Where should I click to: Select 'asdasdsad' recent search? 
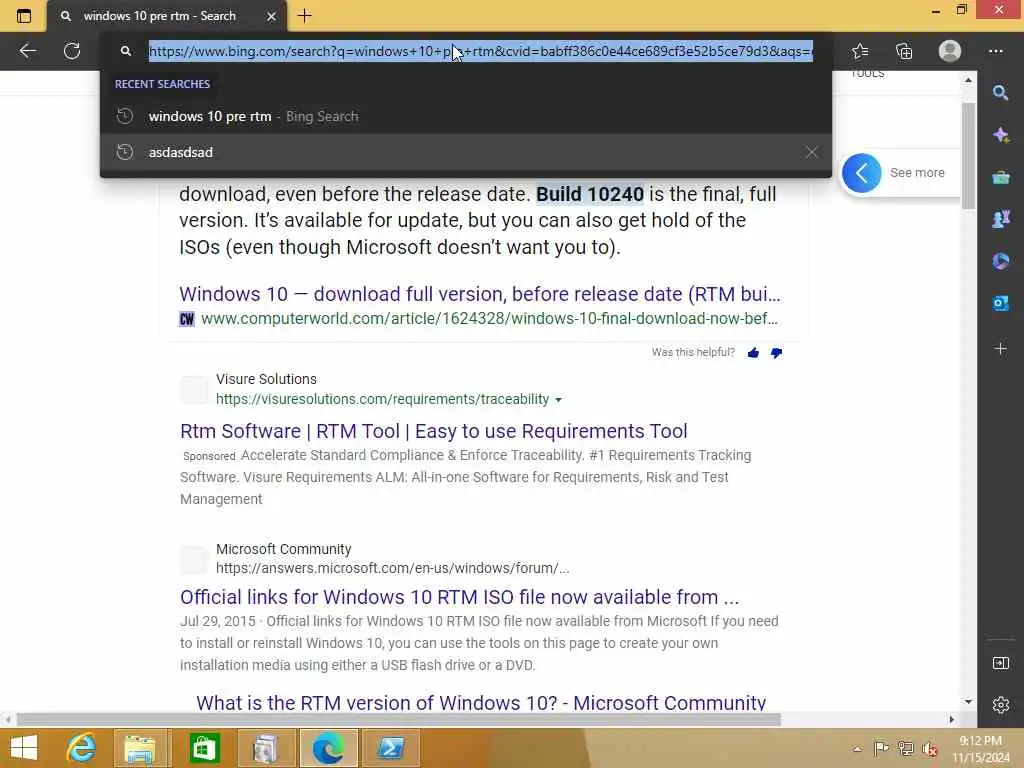466,152
